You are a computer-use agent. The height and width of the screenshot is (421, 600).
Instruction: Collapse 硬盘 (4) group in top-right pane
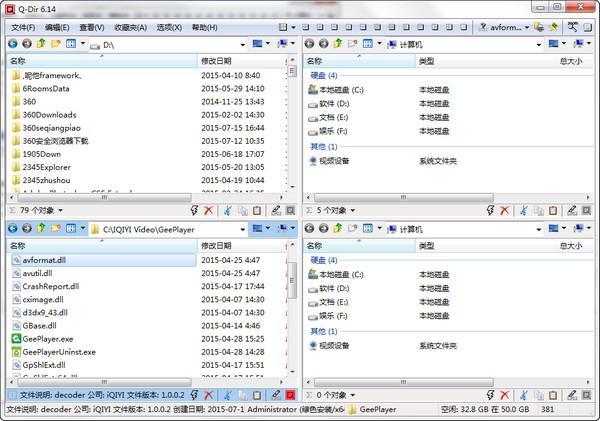323,75
